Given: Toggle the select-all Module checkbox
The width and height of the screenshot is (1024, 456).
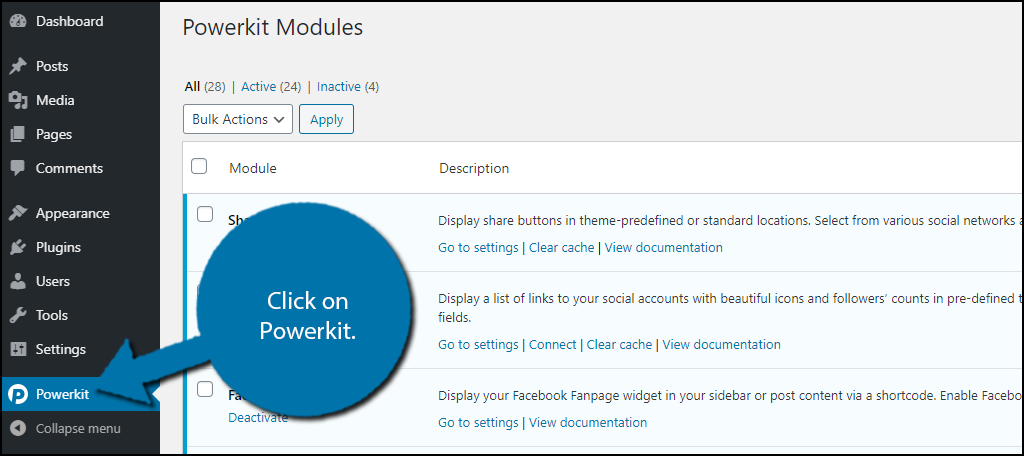Looking at the screenshot, I should coord(199,166).
